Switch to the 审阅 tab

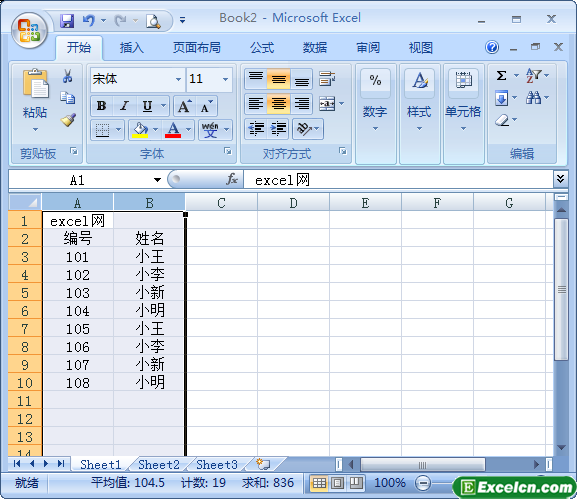[x=368, y=47]
